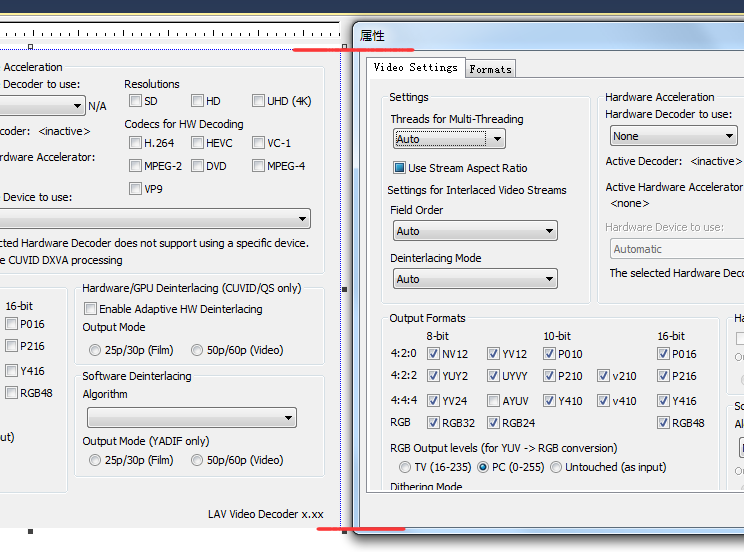Select the Video Settings tab
Viewport: 744px width, 552px height.
[415, 67]
